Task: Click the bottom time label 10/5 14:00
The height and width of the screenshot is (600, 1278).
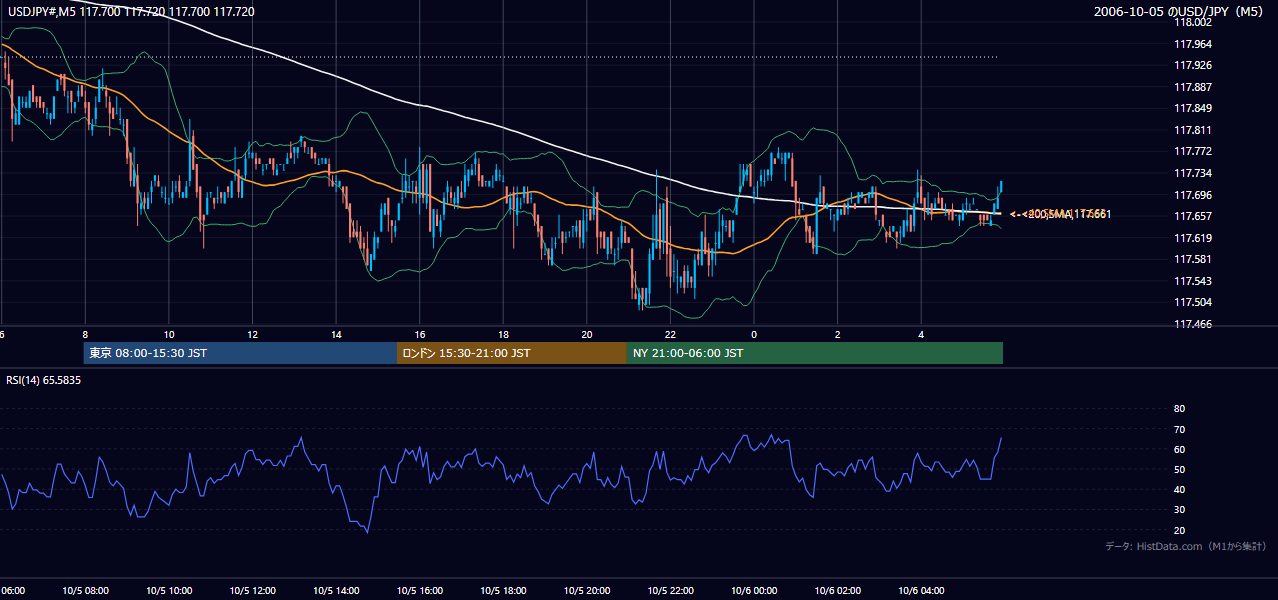Action: pos(335,590)
